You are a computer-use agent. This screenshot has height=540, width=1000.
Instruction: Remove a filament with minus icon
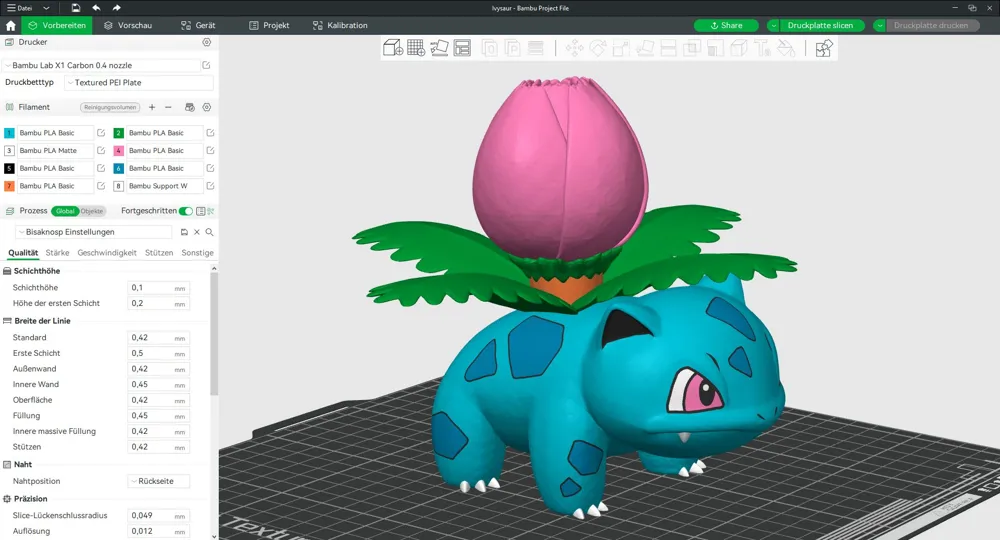(168, 107)
